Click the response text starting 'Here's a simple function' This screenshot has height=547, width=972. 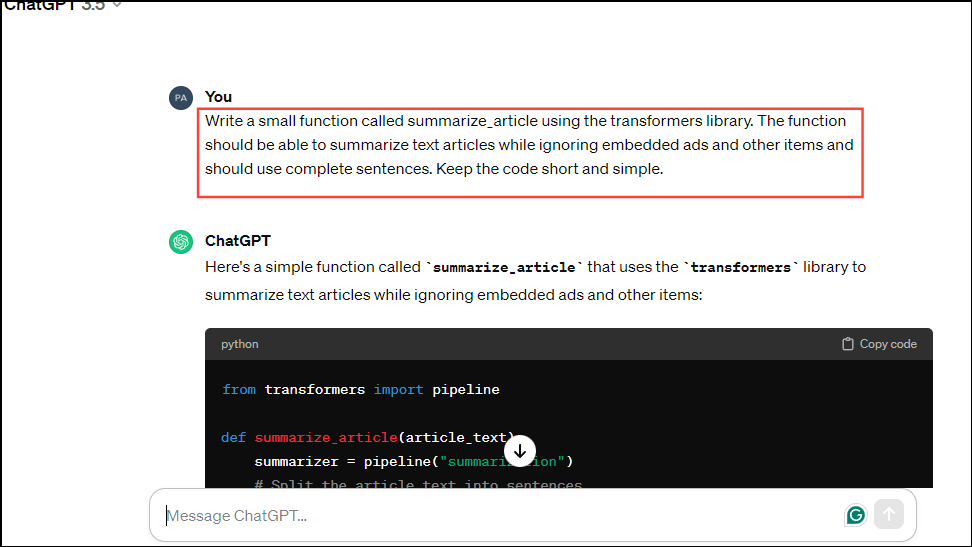coord(536,281)
